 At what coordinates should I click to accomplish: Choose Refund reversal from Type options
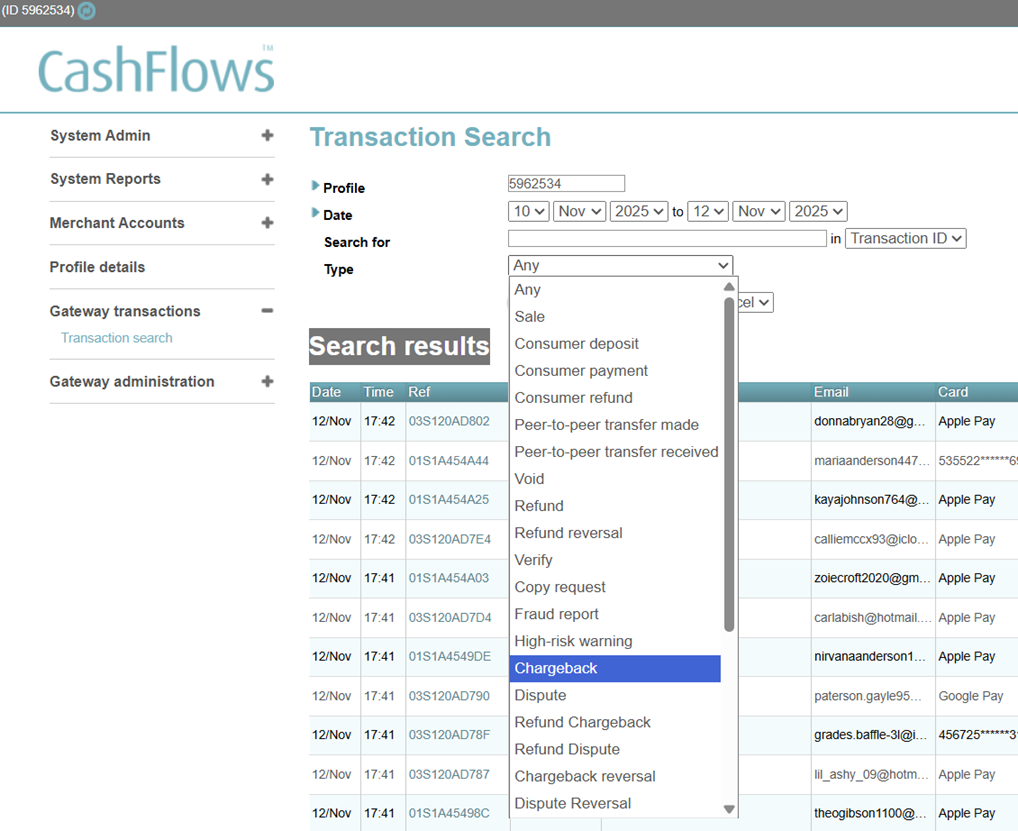tap(568, 533)
